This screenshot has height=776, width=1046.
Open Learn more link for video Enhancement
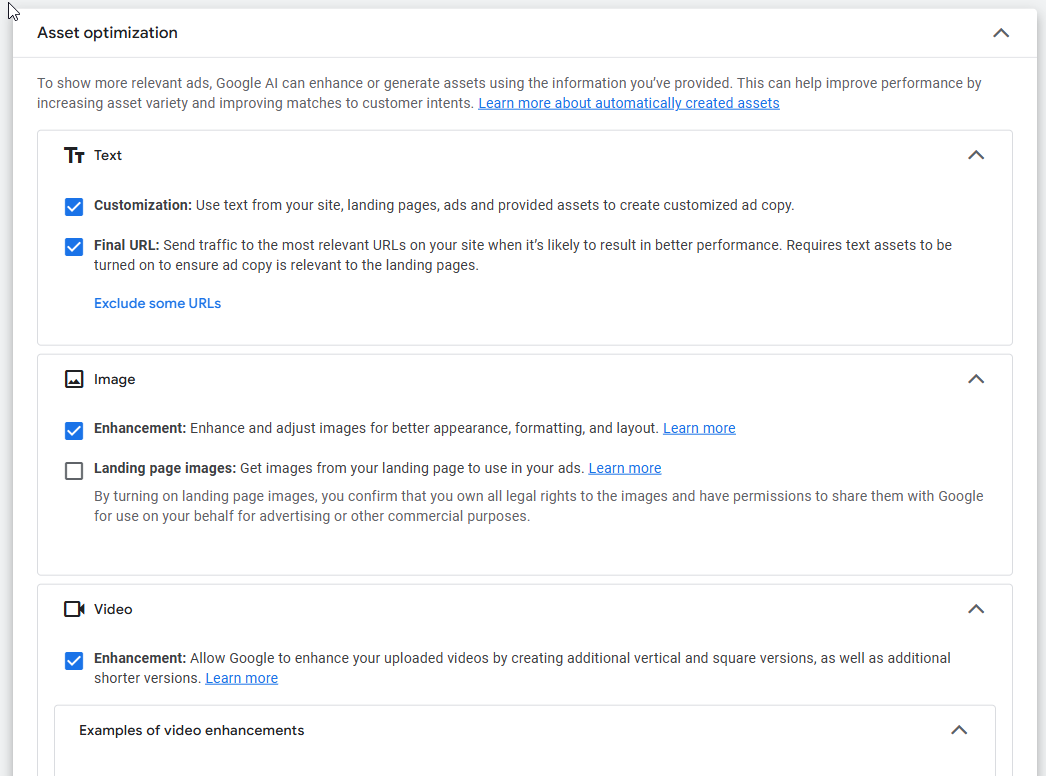tap(241, 678)
